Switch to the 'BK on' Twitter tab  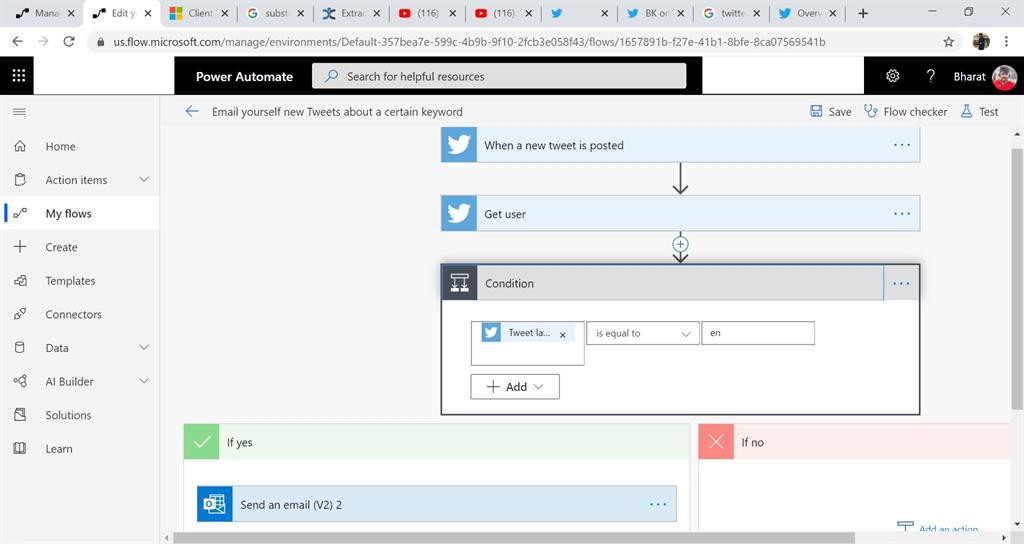(655, 13)
